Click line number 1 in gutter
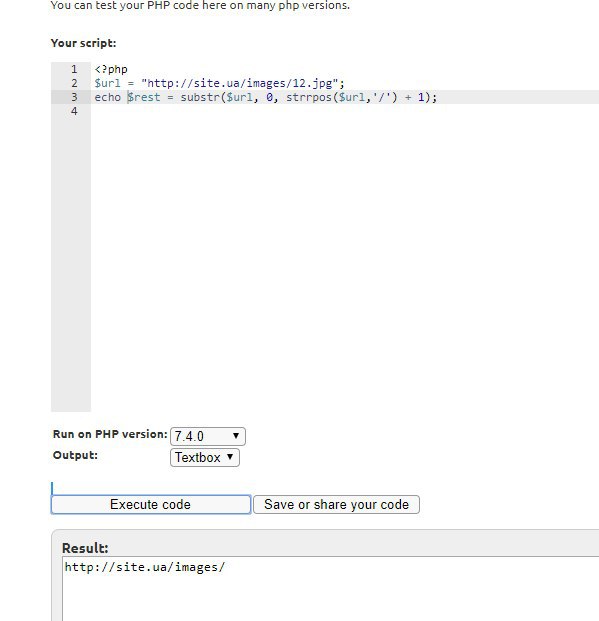599x621 pixels. click(x=74, y=69)
